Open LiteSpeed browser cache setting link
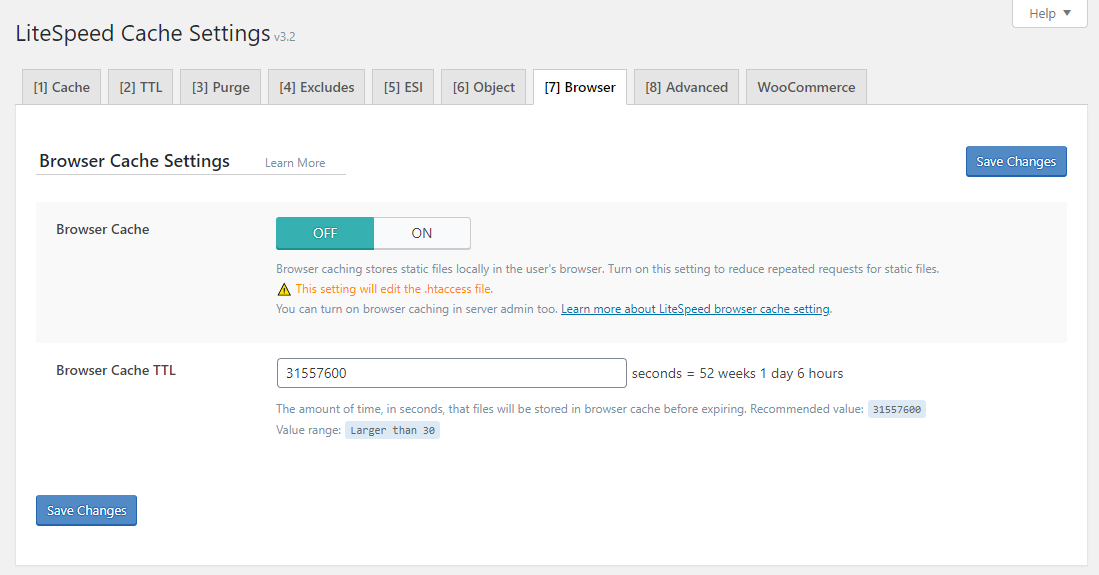Viewport: 1099px width, 575px height. coord(695,309)
